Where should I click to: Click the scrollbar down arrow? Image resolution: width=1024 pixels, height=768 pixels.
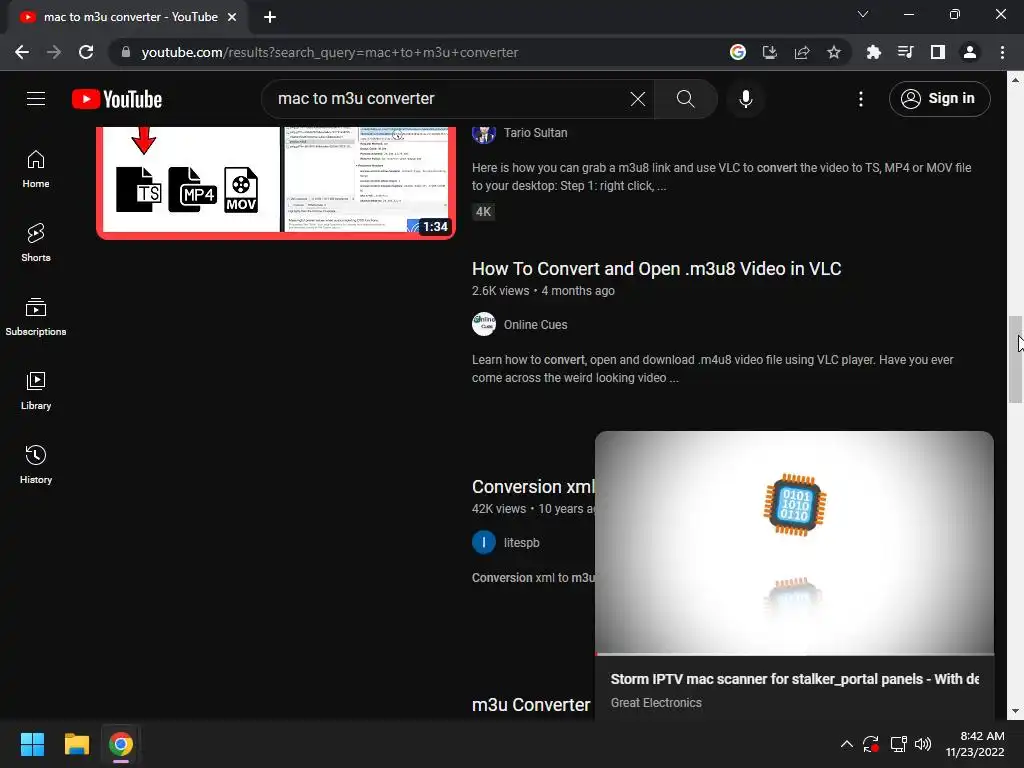[1015, 711]
